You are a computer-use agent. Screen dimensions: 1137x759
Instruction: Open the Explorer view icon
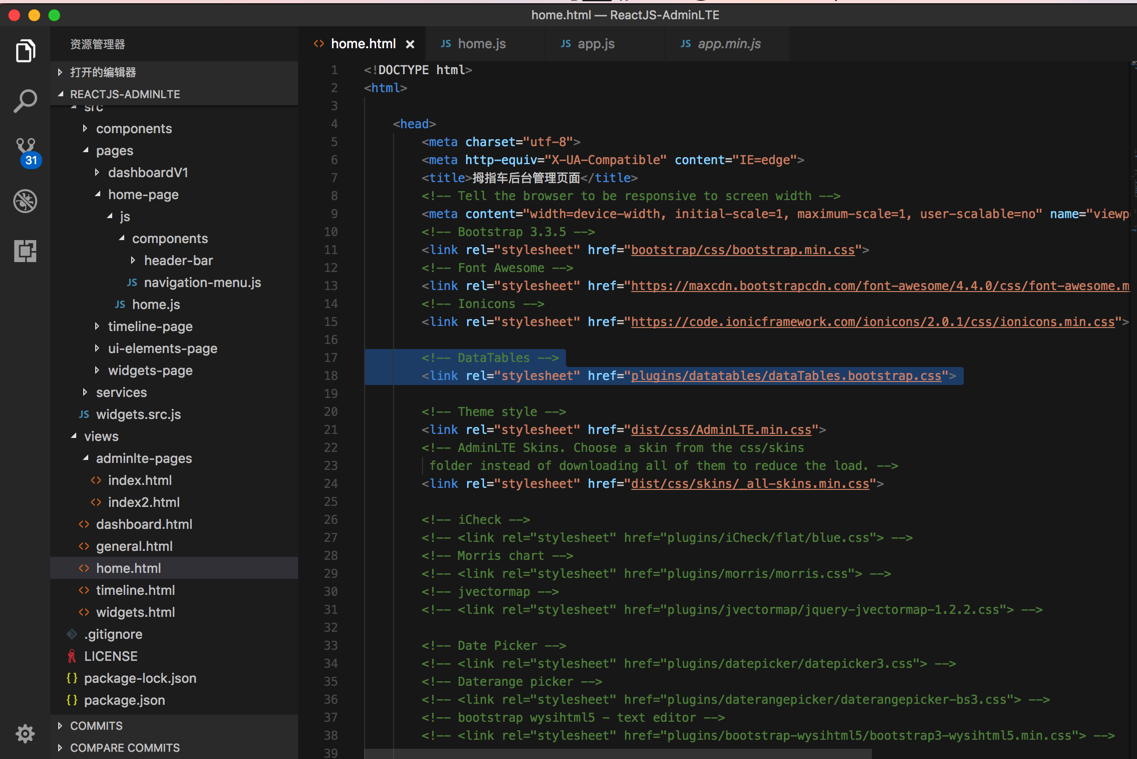click(25, 51)
